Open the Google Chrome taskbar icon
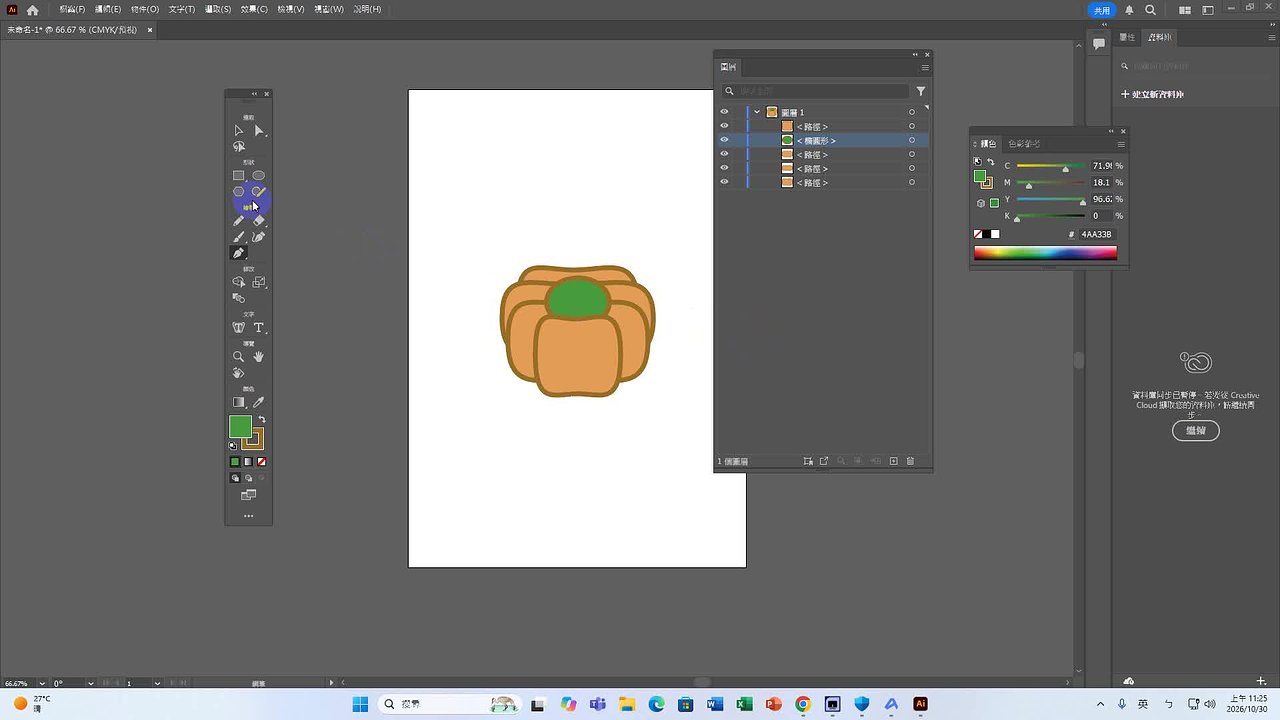 tap(802, 704)
